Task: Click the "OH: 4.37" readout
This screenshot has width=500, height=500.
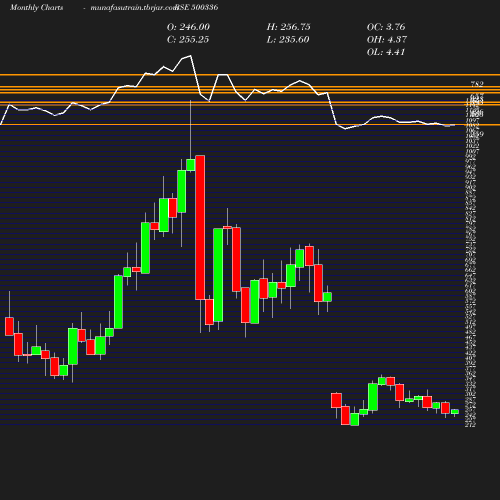Action: click(x=387, y=40)
